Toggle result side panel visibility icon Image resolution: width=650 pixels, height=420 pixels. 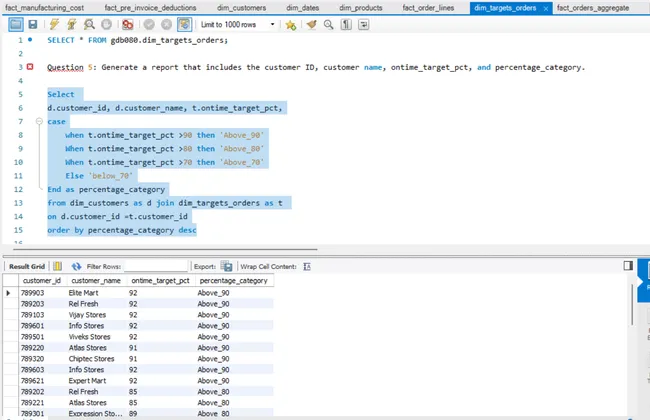pos(628,265)
